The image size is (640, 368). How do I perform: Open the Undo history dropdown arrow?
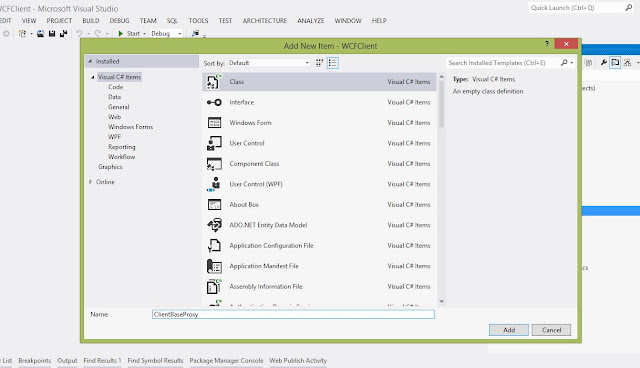(88, 34)
